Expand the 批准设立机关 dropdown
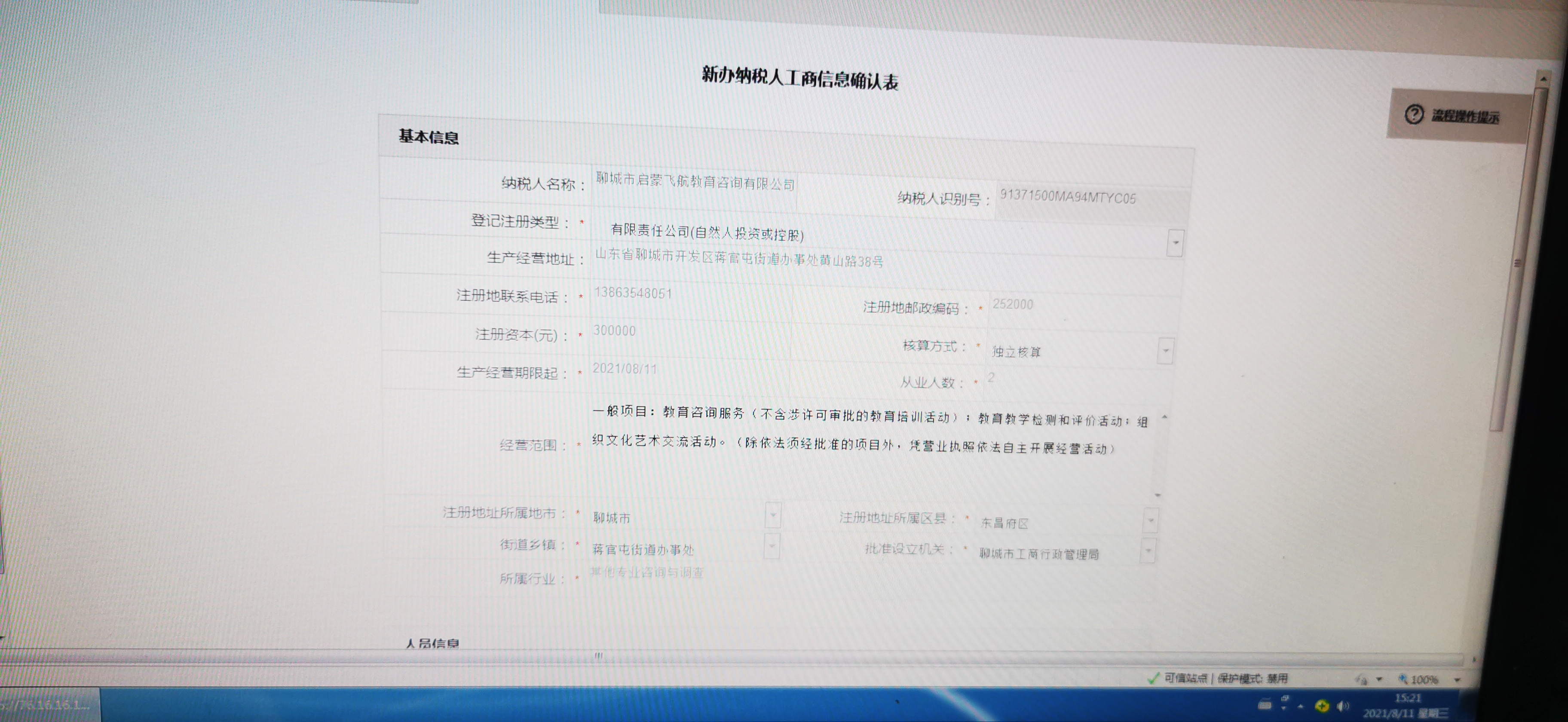The width and height of the screenshot is (1568, 722). [1148, 551]
